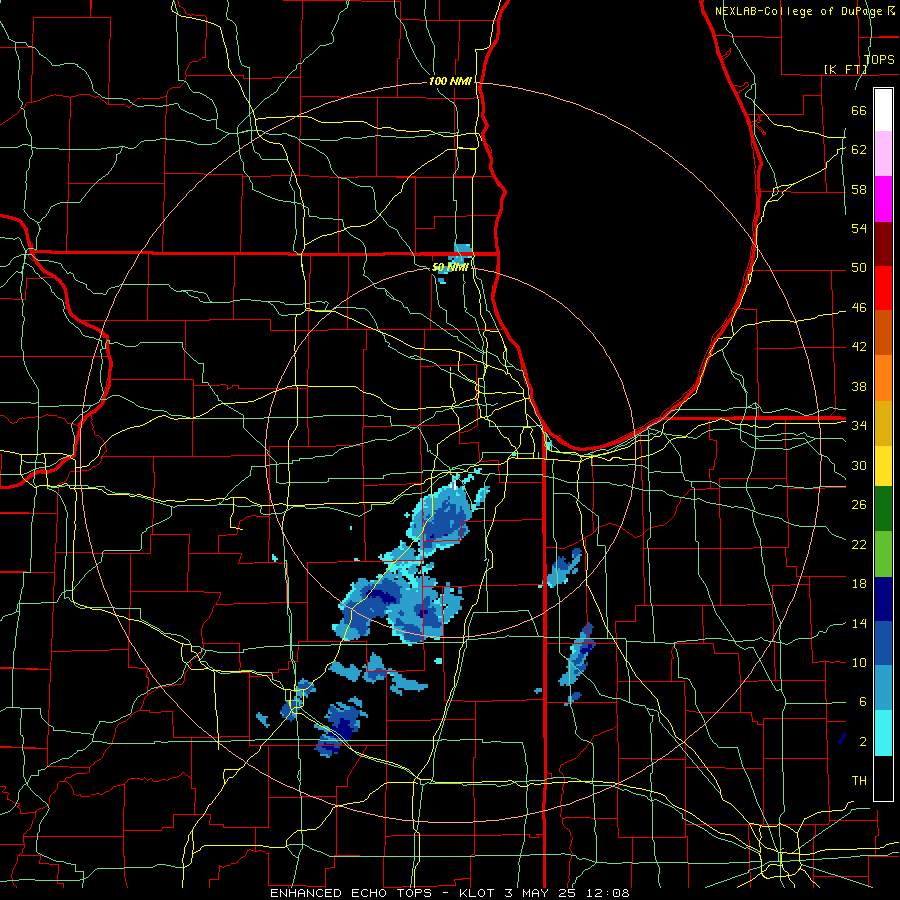Click the legend value "66"
900x900 pixels.
[x=859, y=110]
